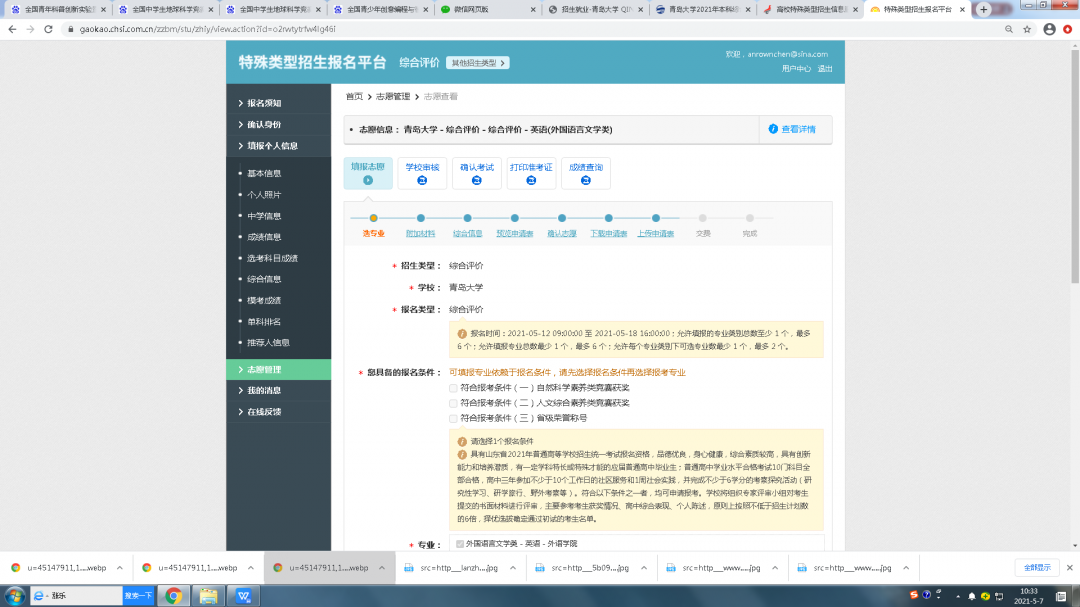Image resolution: width=1080 pixels, height=607 pixels.
Task: Check 自然科学素养类竞赛获奖 condition
Action: (x=454, y=387)
